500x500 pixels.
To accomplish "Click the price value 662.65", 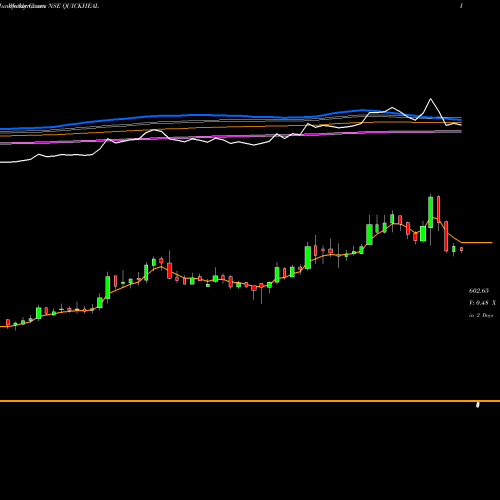I will (479, 291).
